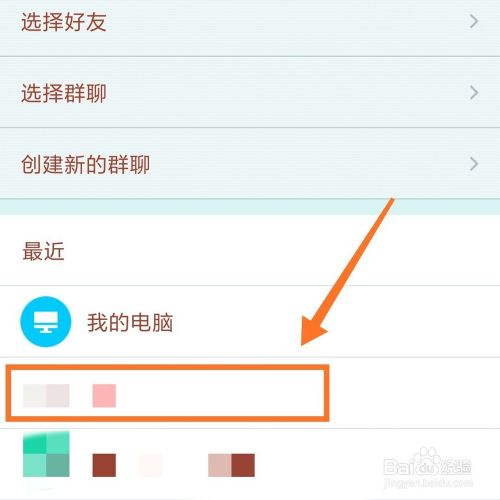The image size is (500, 500).
Task: Click the pink blurred contact name
Action: pyautogui.click(x=104, y=396)
